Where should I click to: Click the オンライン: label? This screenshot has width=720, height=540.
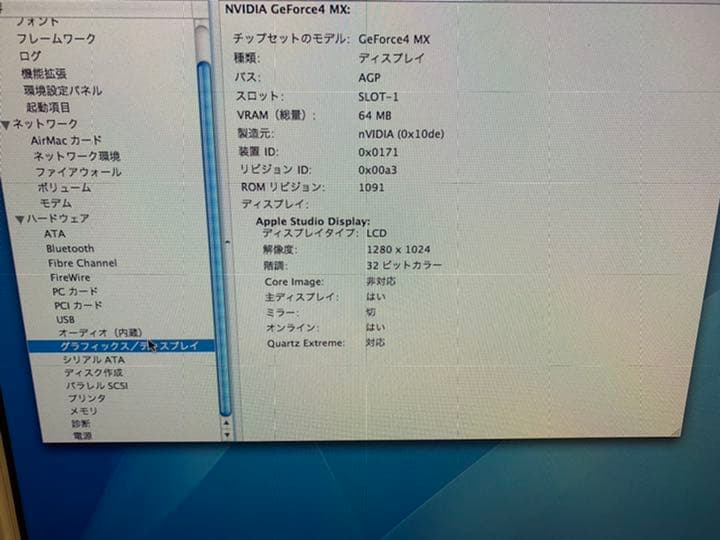click(x=293, y=328)
